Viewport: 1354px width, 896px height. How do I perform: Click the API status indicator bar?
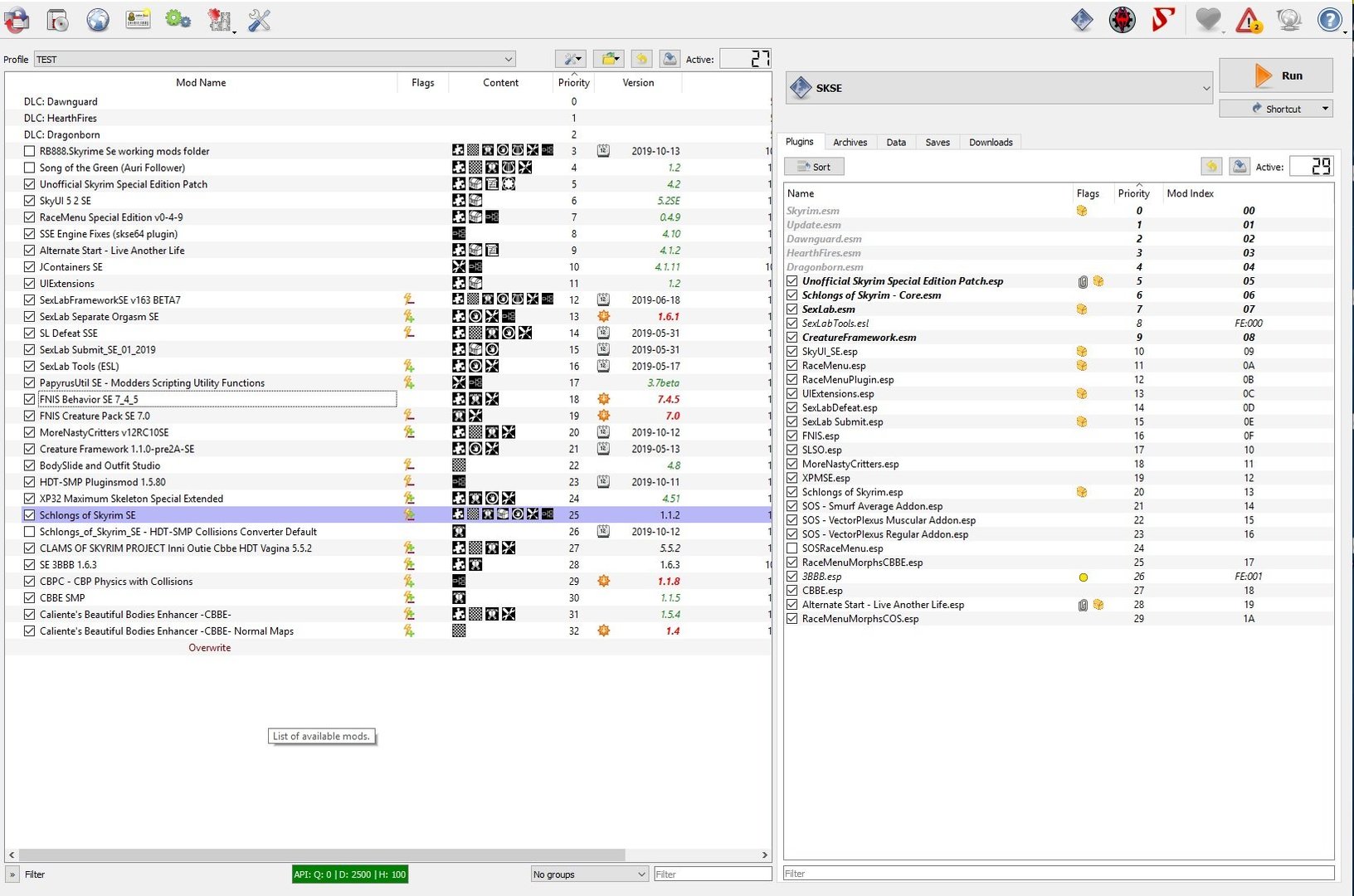pyautogui.click(x=349, y=874)
